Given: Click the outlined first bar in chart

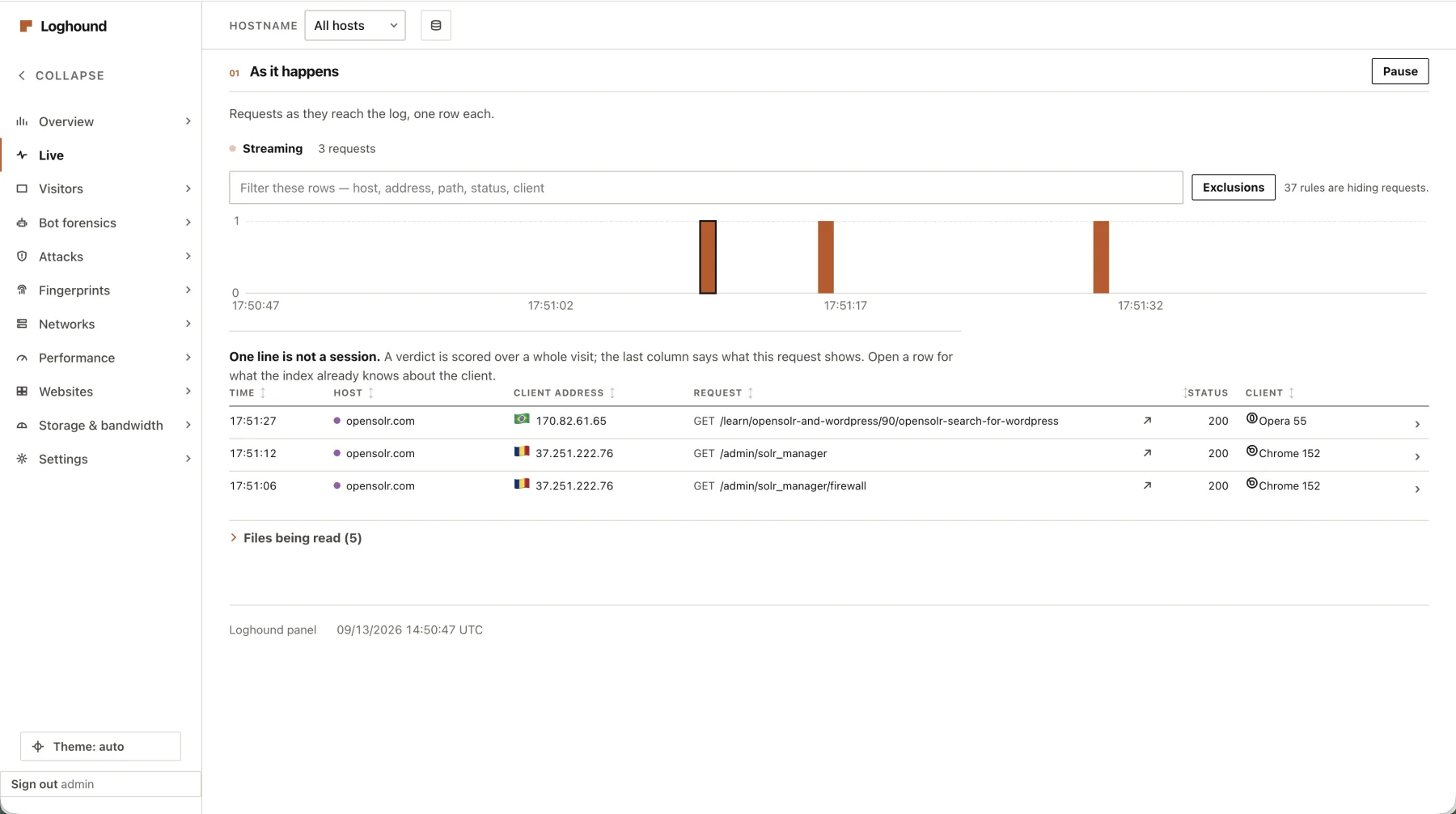Looking at the screenshot, I should 708,256.
